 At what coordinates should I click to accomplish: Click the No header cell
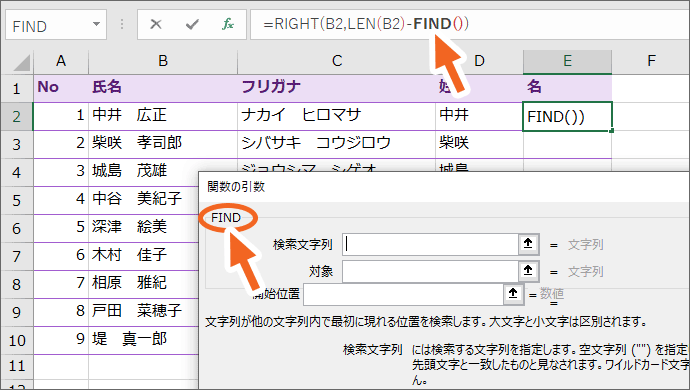pyautogui.click(x=61, y=88)
